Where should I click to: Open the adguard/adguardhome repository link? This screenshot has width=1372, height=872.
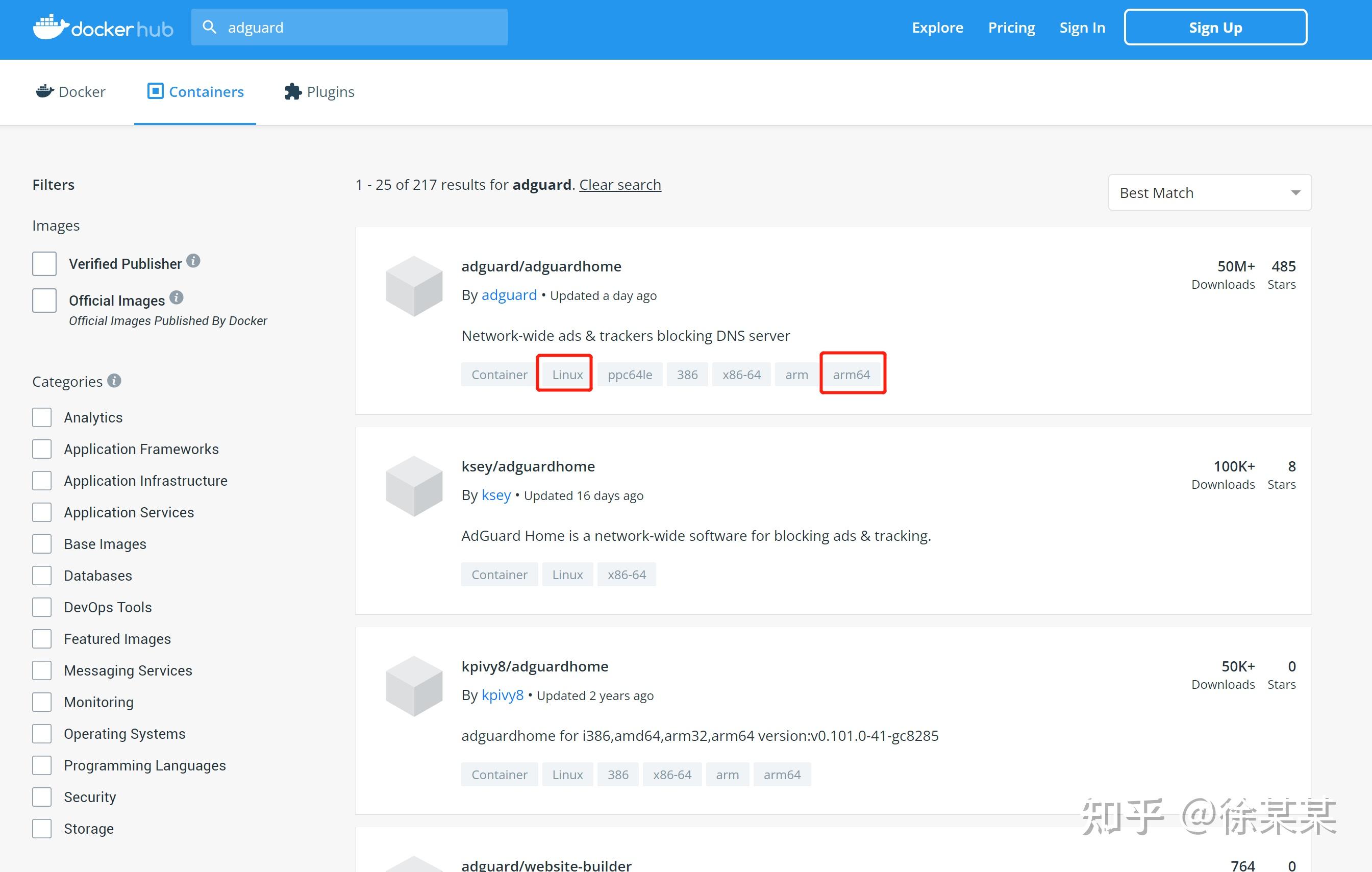(x=541, y=266)
